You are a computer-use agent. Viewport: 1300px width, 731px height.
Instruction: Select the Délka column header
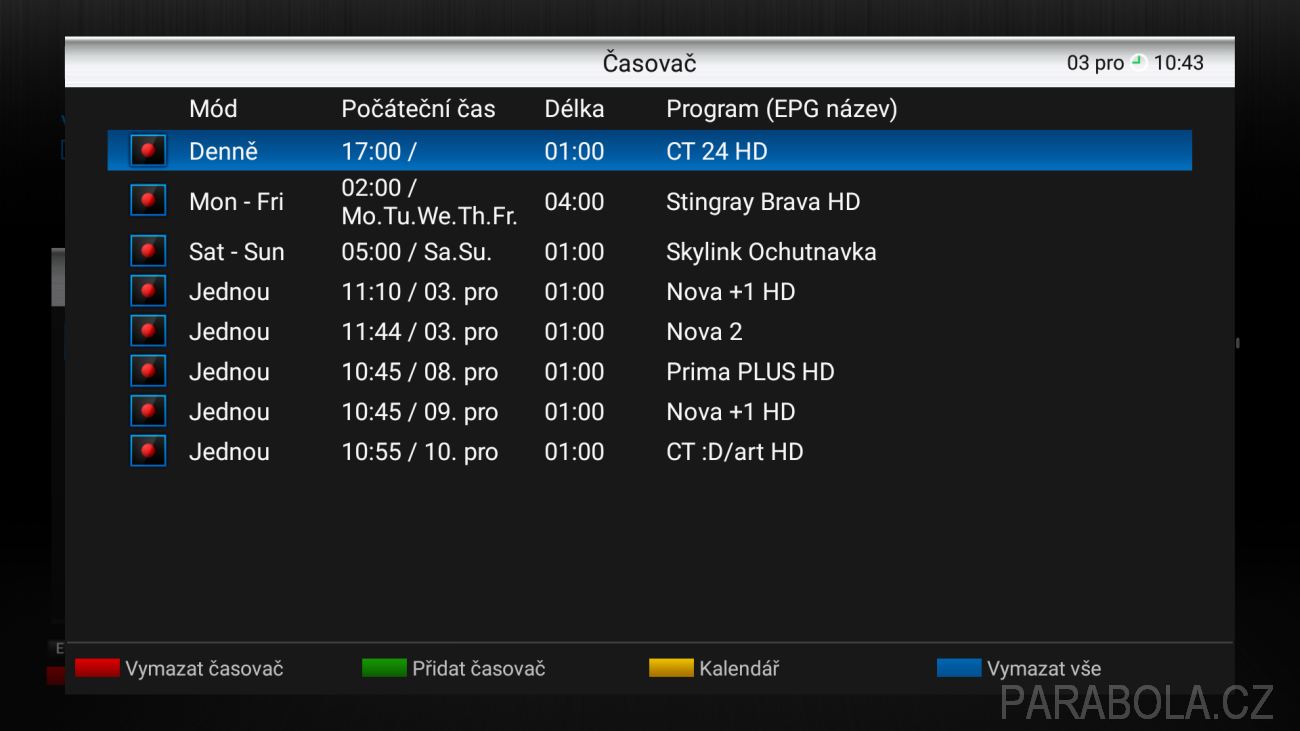pyautogui.click(x=574, y=109)
